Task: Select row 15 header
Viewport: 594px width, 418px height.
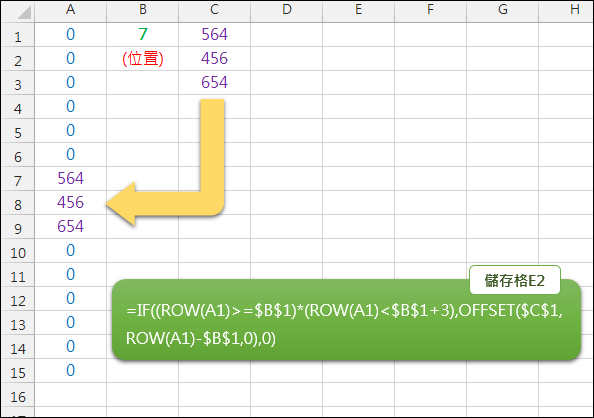Action: (x=18, y=371)
